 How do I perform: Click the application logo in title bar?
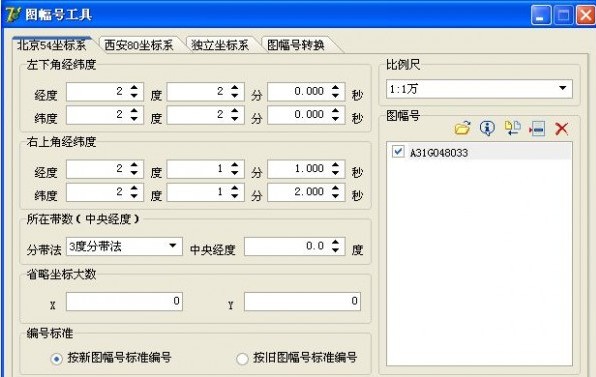coord(13,14)
